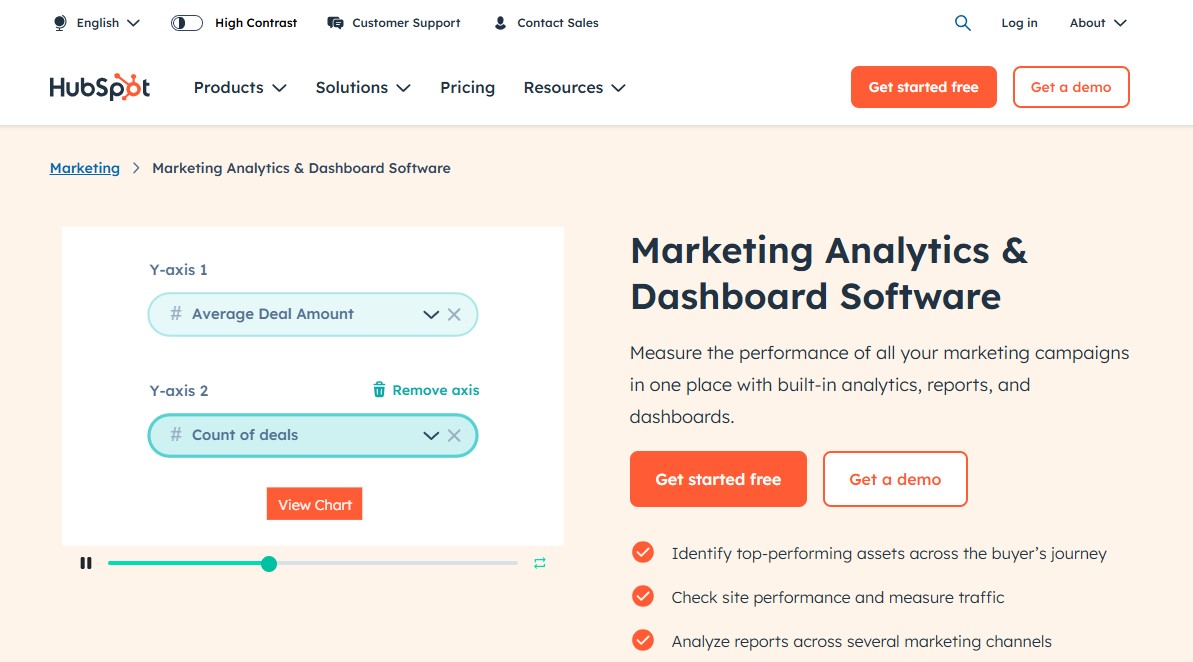Click the Count of deals field text

[x=245, y=434]
